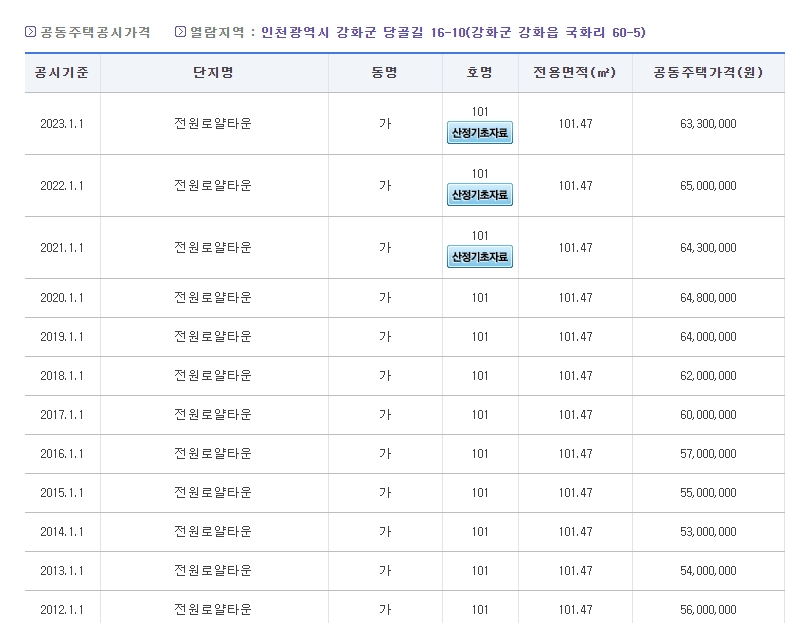This screenshot has height=623, width=804.
Task: Click the 동명 column header
Action: pyautogui.click(x=385, y=72)
